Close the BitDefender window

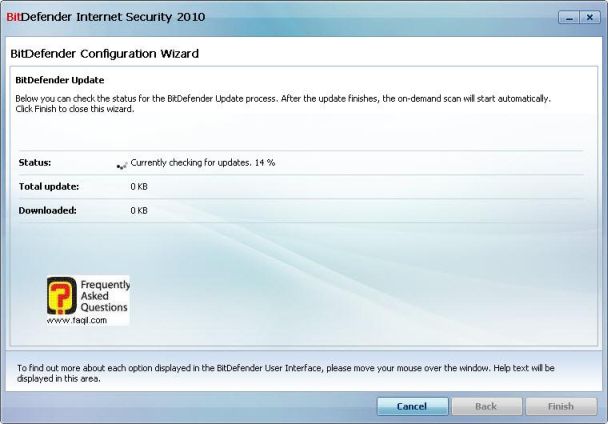pos(590,17)
